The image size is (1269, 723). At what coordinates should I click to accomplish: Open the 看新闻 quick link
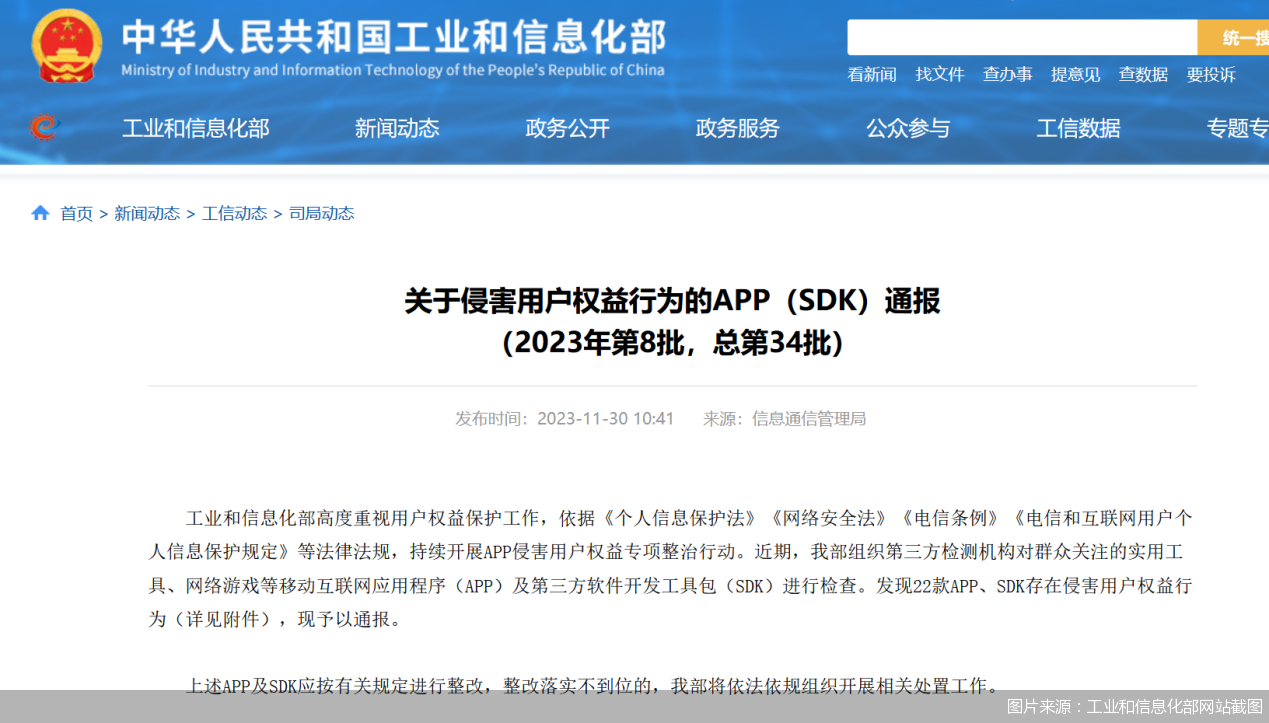(x=871, y=74)
